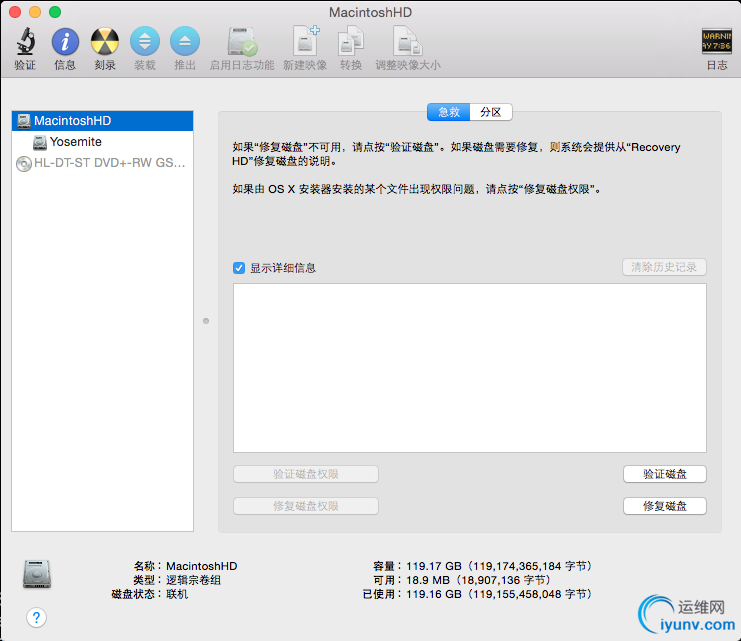This screenshot has width=741, height=641.
Task: Open the 日志 log icon
Action: 717,41
